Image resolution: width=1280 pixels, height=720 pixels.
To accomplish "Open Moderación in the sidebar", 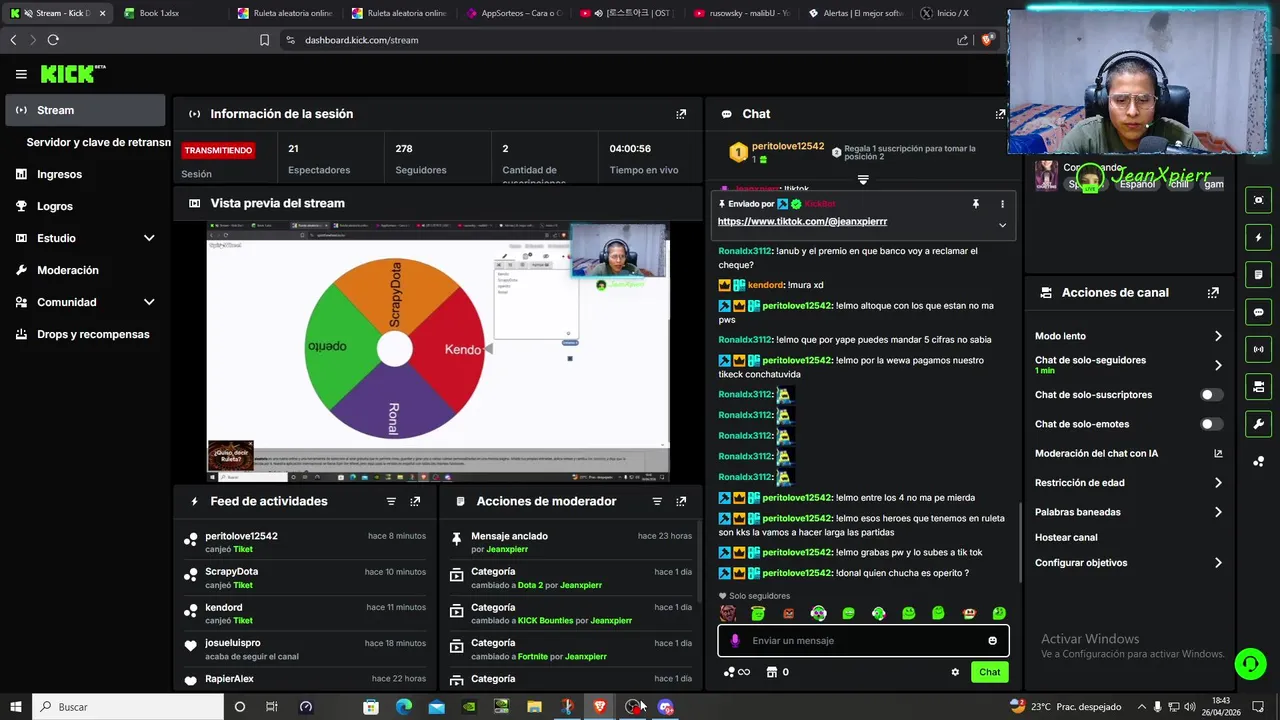I will pyautogui.click(x=85, y=270).
